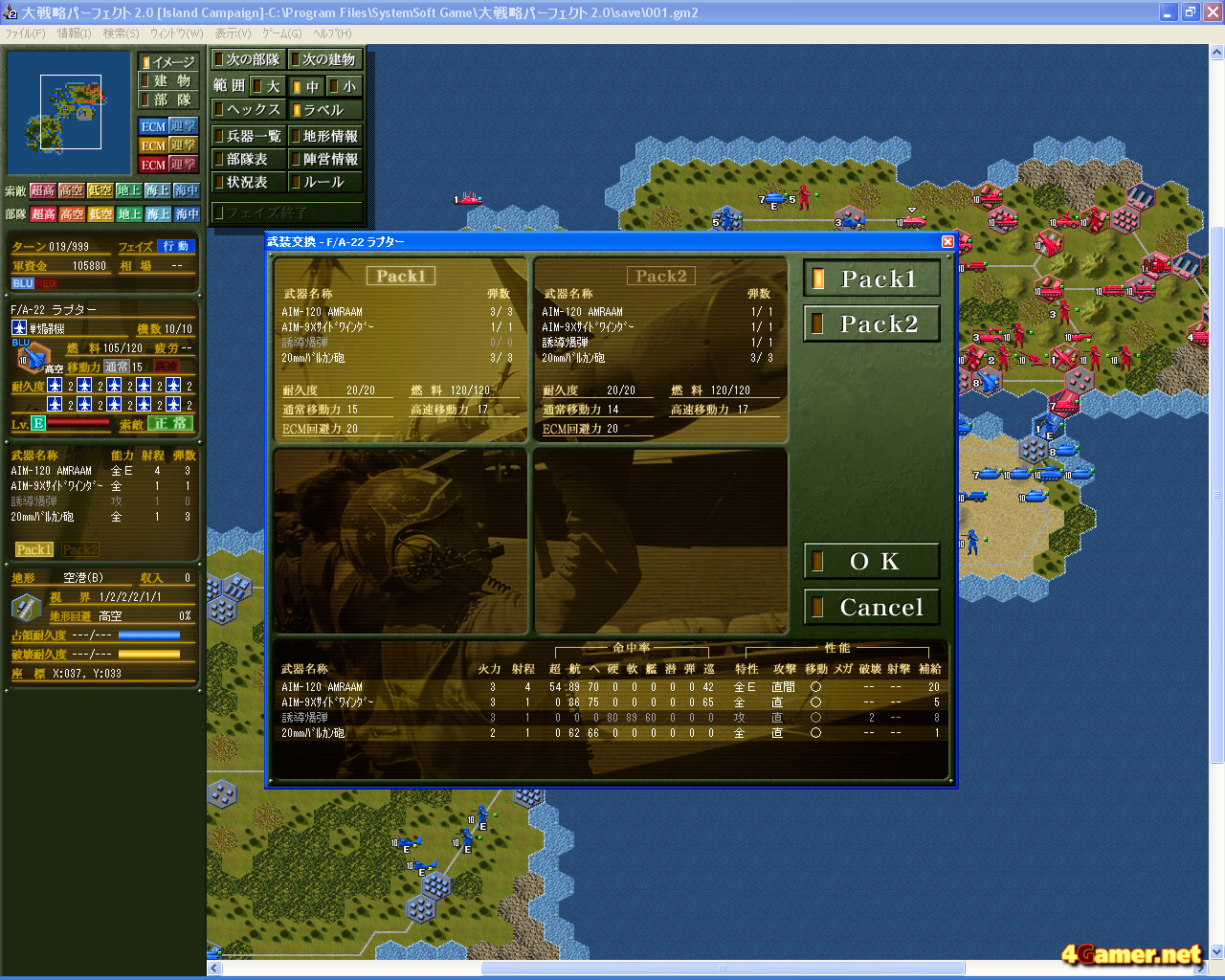Image resolution: width=1225 pixels, height=980 pixels.
Task: Open the 表示(V) menu
Action: tap(233, 33)
